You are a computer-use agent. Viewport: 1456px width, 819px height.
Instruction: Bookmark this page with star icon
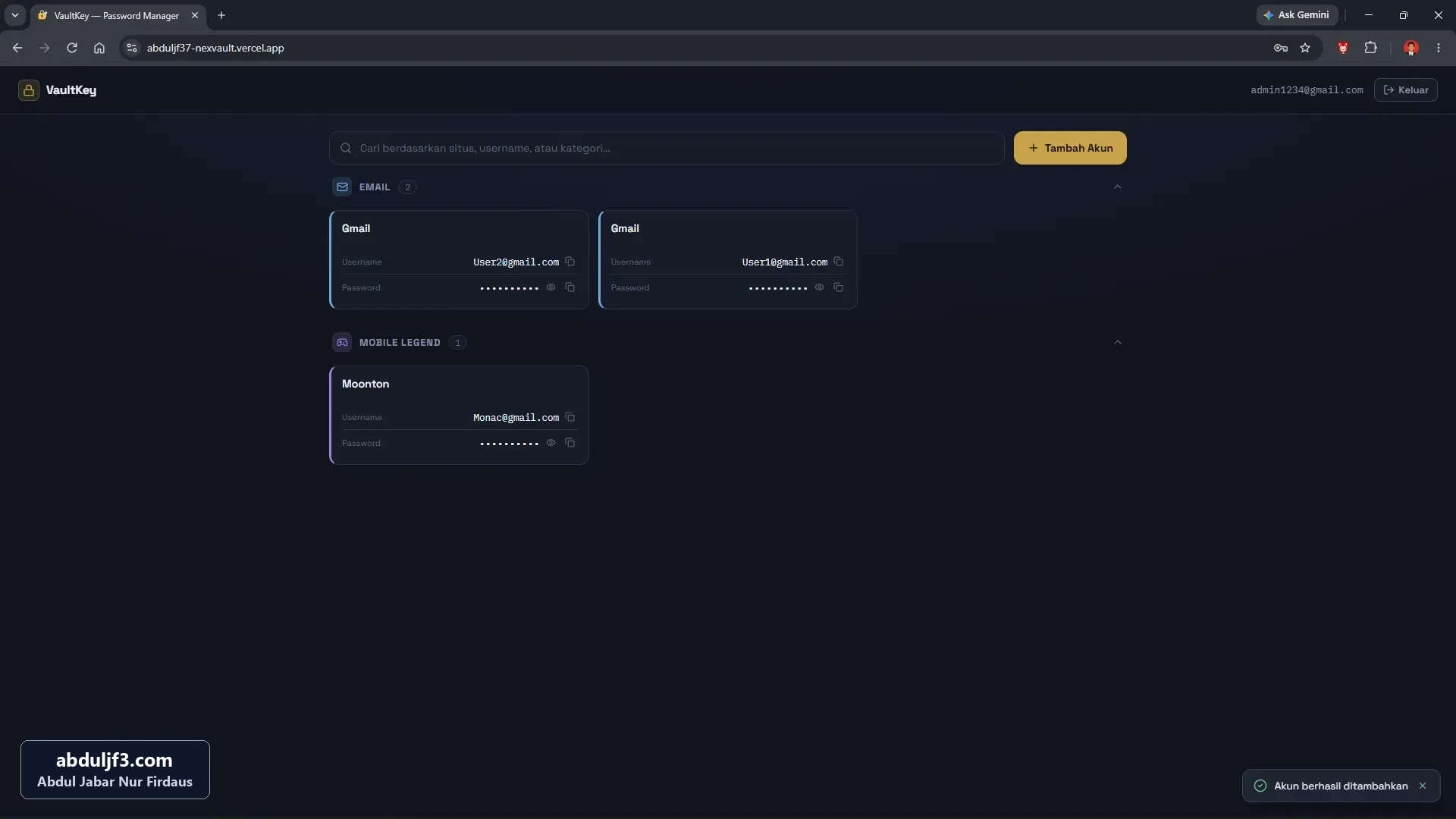pos(1305,48)
